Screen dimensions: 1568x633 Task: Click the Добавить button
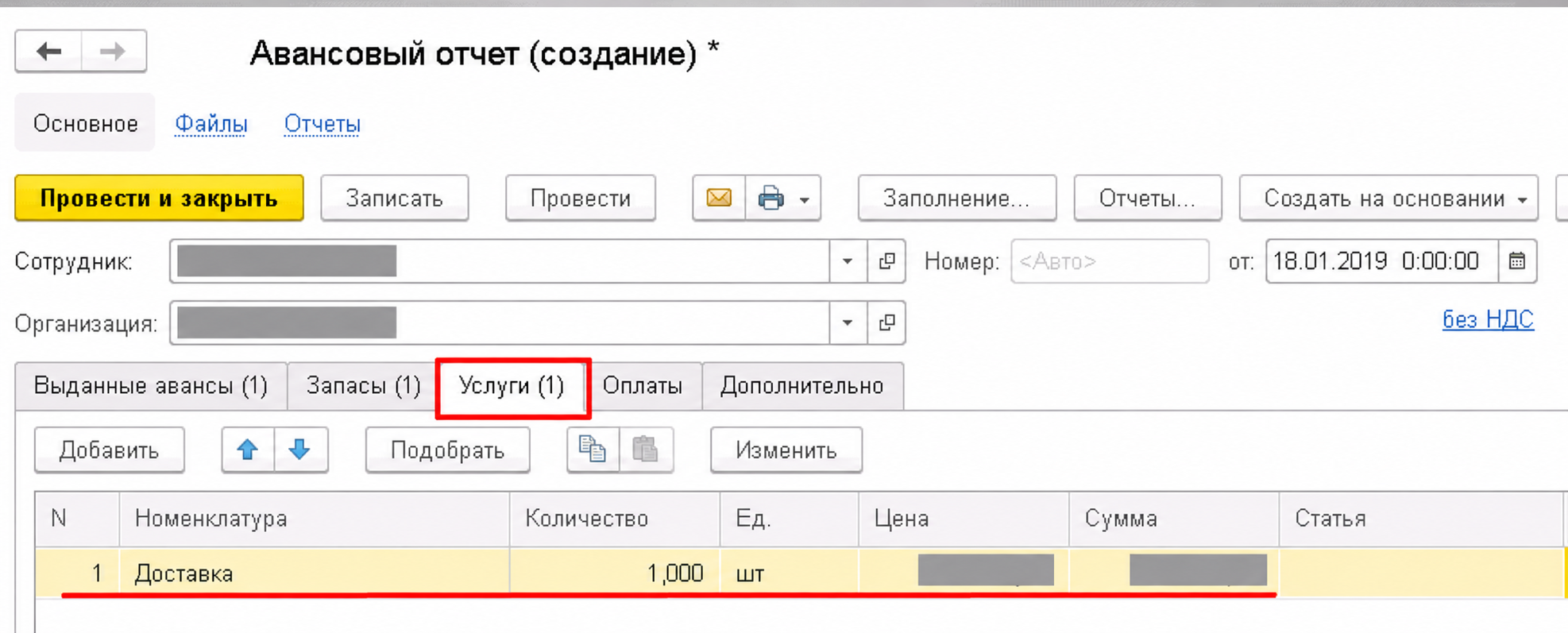coord(110,450)
